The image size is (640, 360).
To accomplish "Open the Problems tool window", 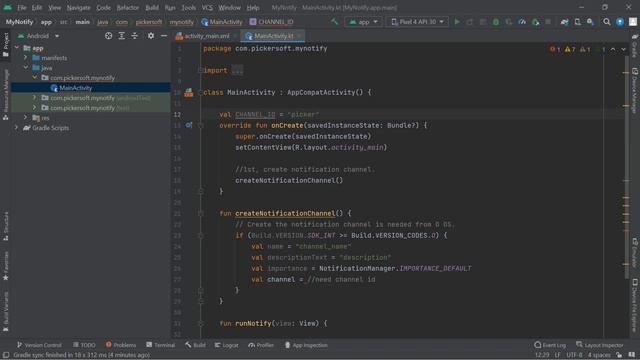I will [121, 345].
